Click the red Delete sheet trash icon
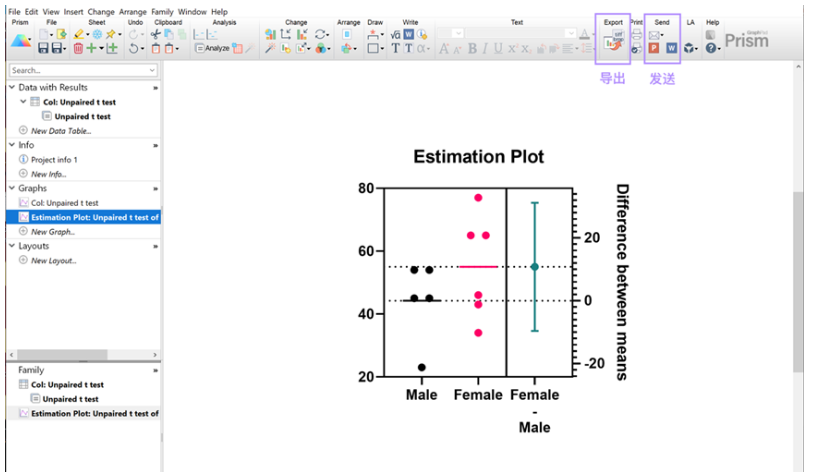Screen dimensions: 813x472 [x=78, y=48]
